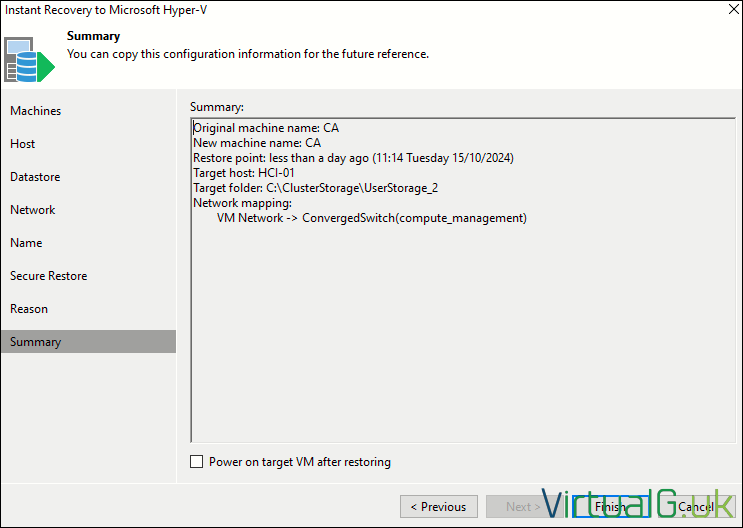Click the highlighted Summary step
This screenshot has height=528, width=743.
pyautogui.click(x=89, y=342)
